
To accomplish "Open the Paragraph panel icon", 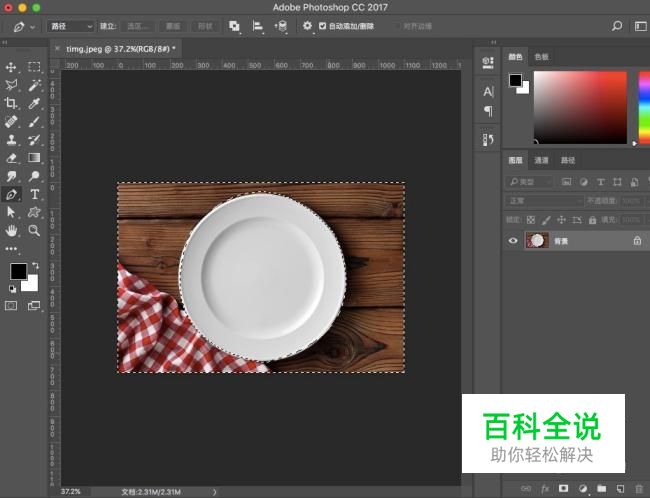I will [488, 111].
